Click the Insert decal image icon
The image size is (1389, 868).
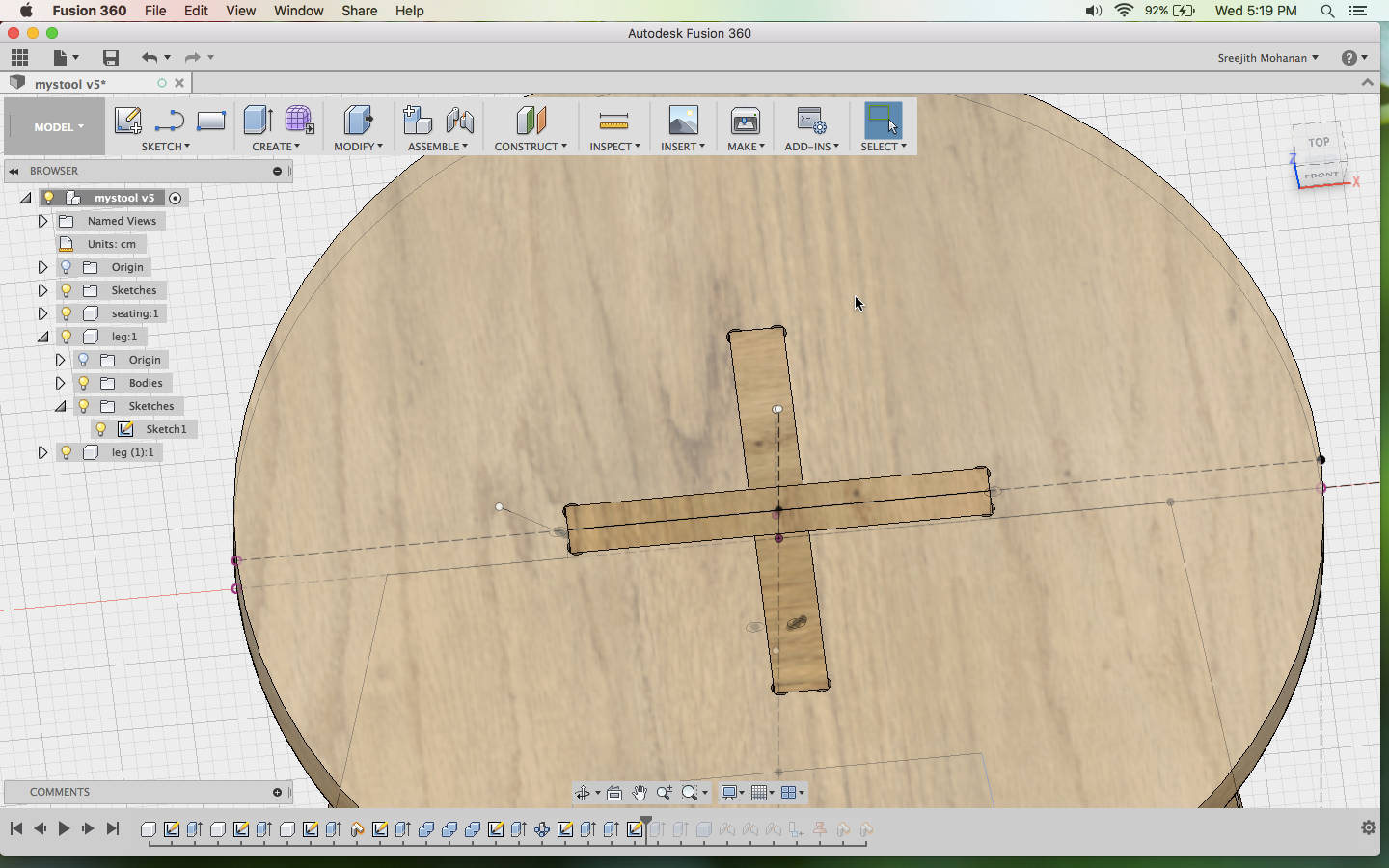tap(683, 120)
